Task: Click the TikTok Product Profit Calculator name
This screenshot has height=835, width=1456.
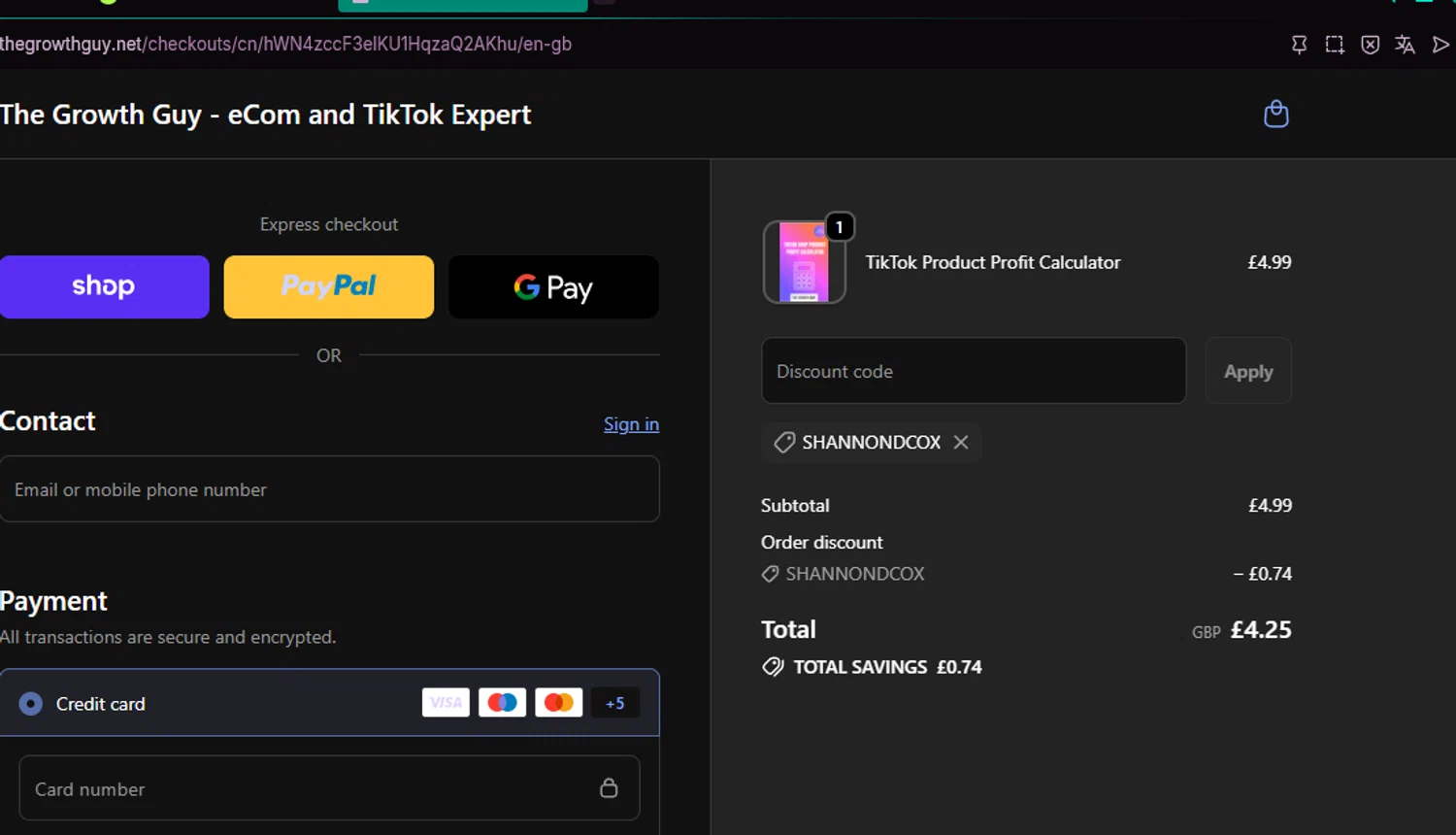Action: click(x=993, y=262)
